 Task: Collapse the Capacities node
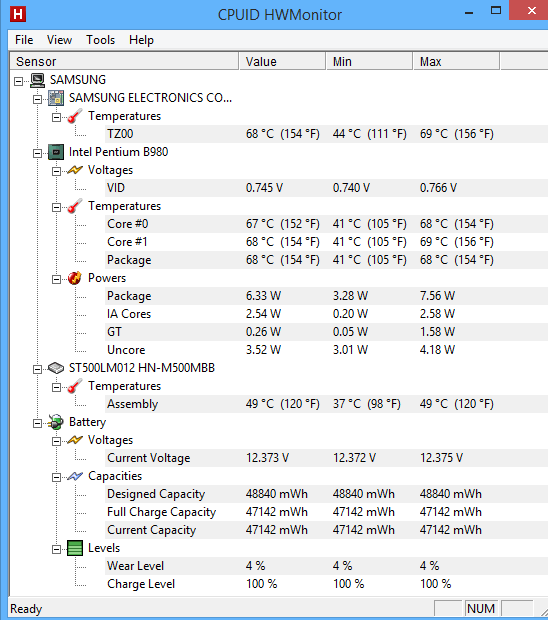[x=57, y=477]
